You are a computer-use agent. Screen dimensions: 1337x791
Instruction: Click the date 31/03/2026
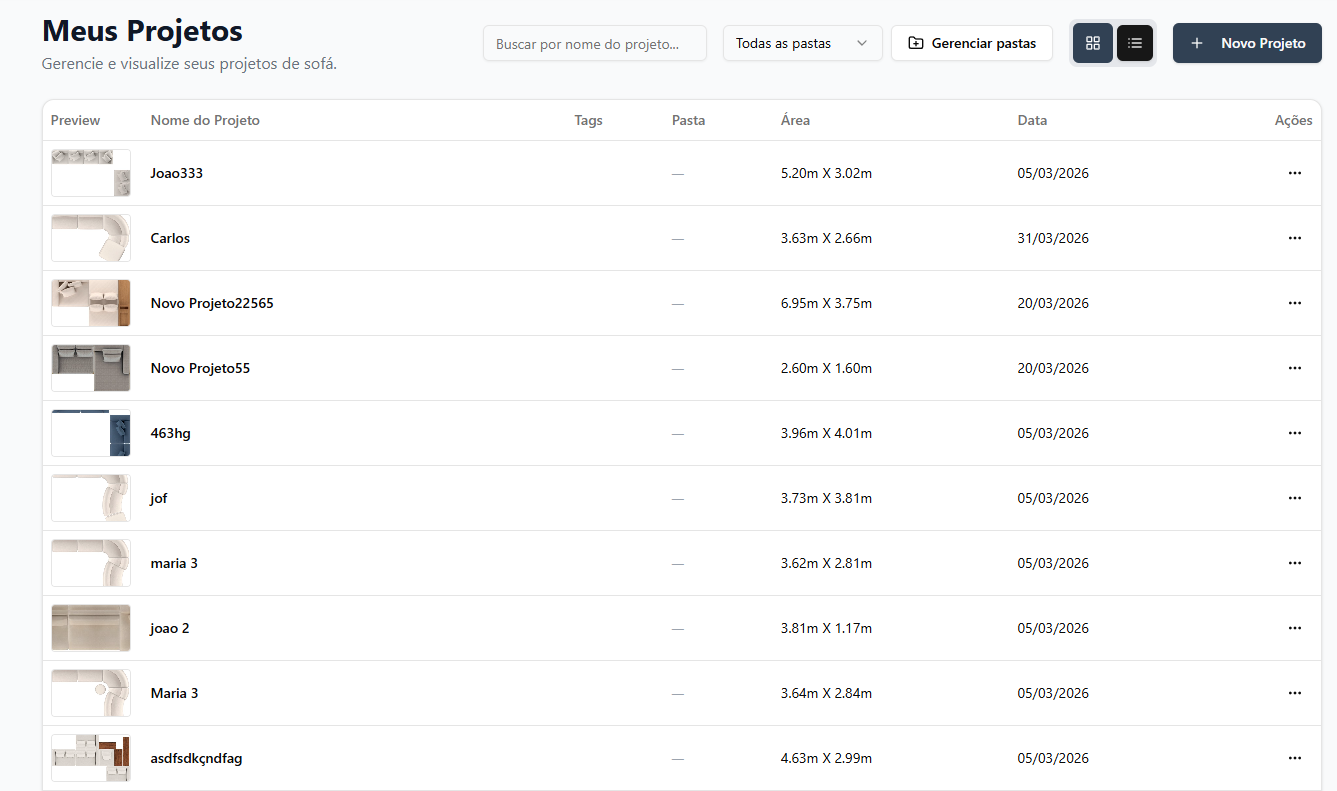click(x=1053, y=238)
